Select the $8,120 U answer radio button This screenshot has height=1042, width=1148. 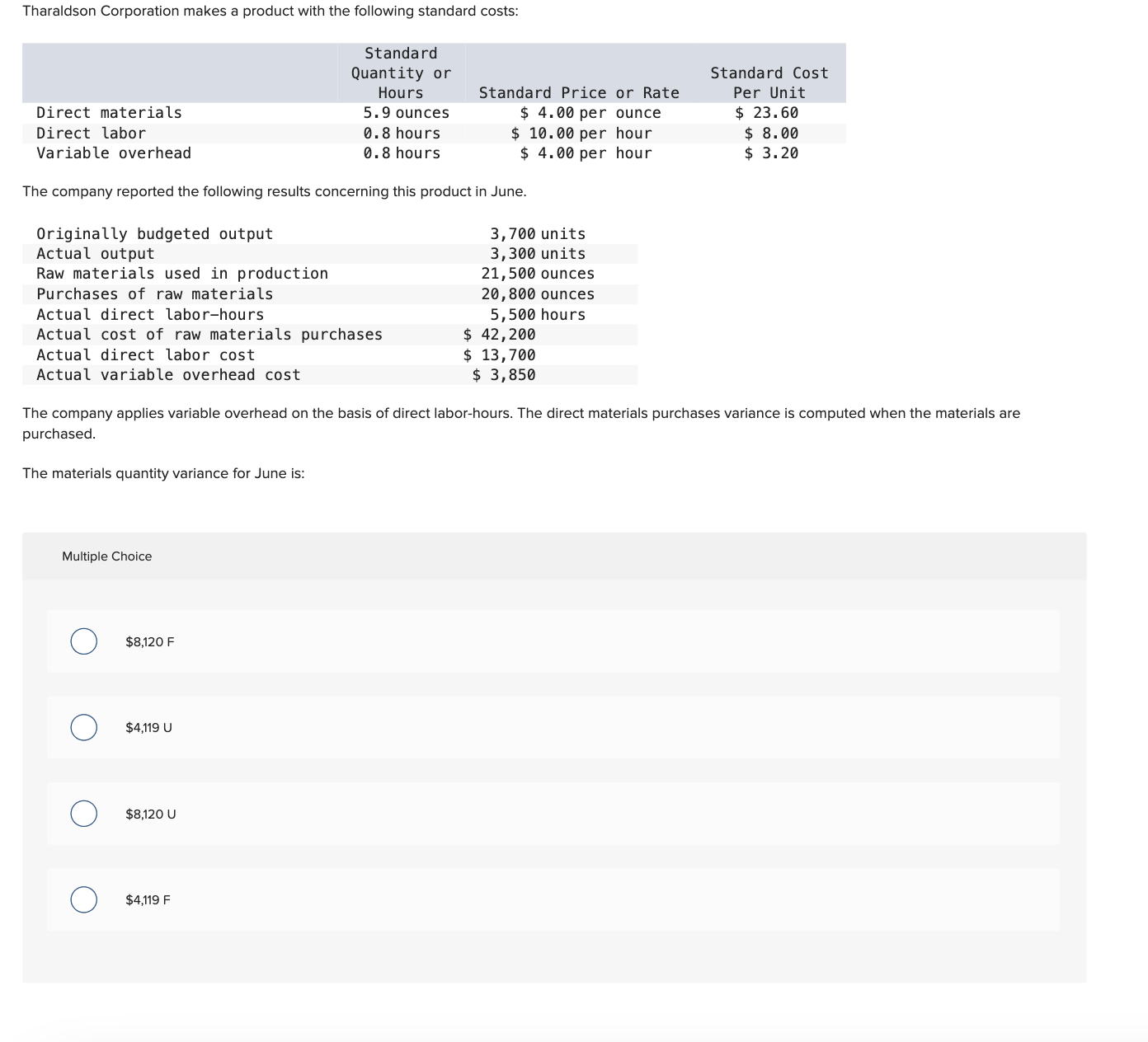83,814
